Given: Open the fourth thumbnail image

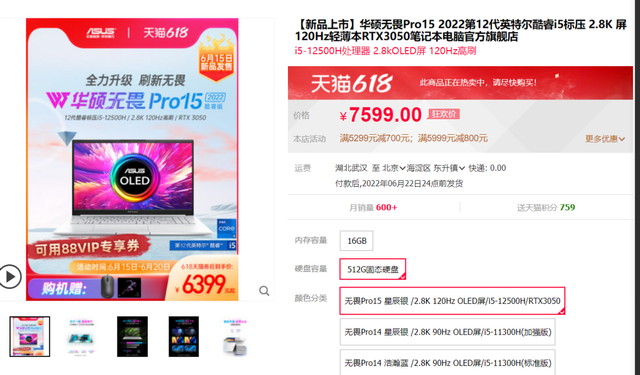Looking at the screenshot, I should click(x=184, y=336).
